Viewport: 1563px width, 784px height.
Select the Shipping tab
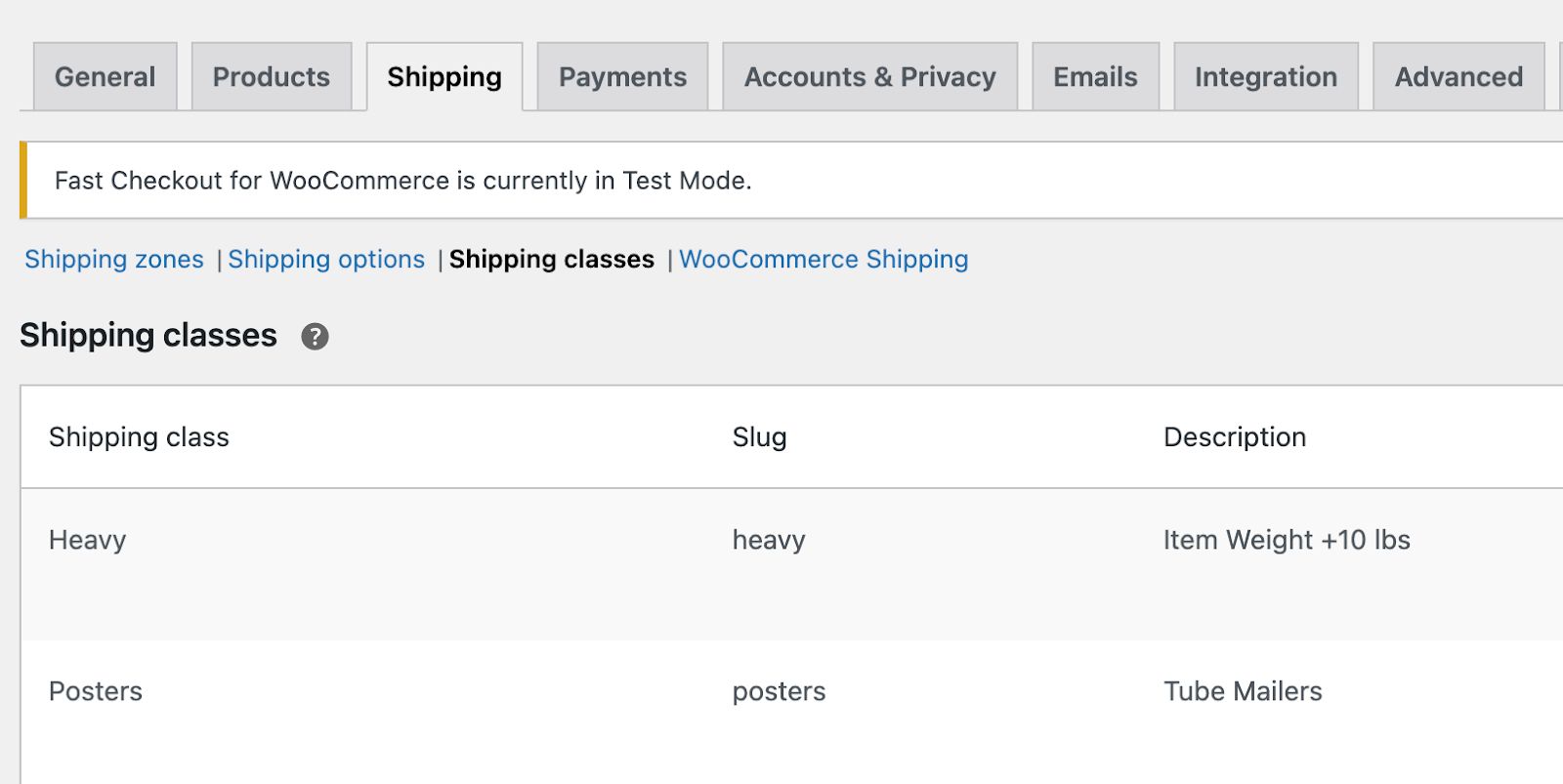(x=444, y=77)
